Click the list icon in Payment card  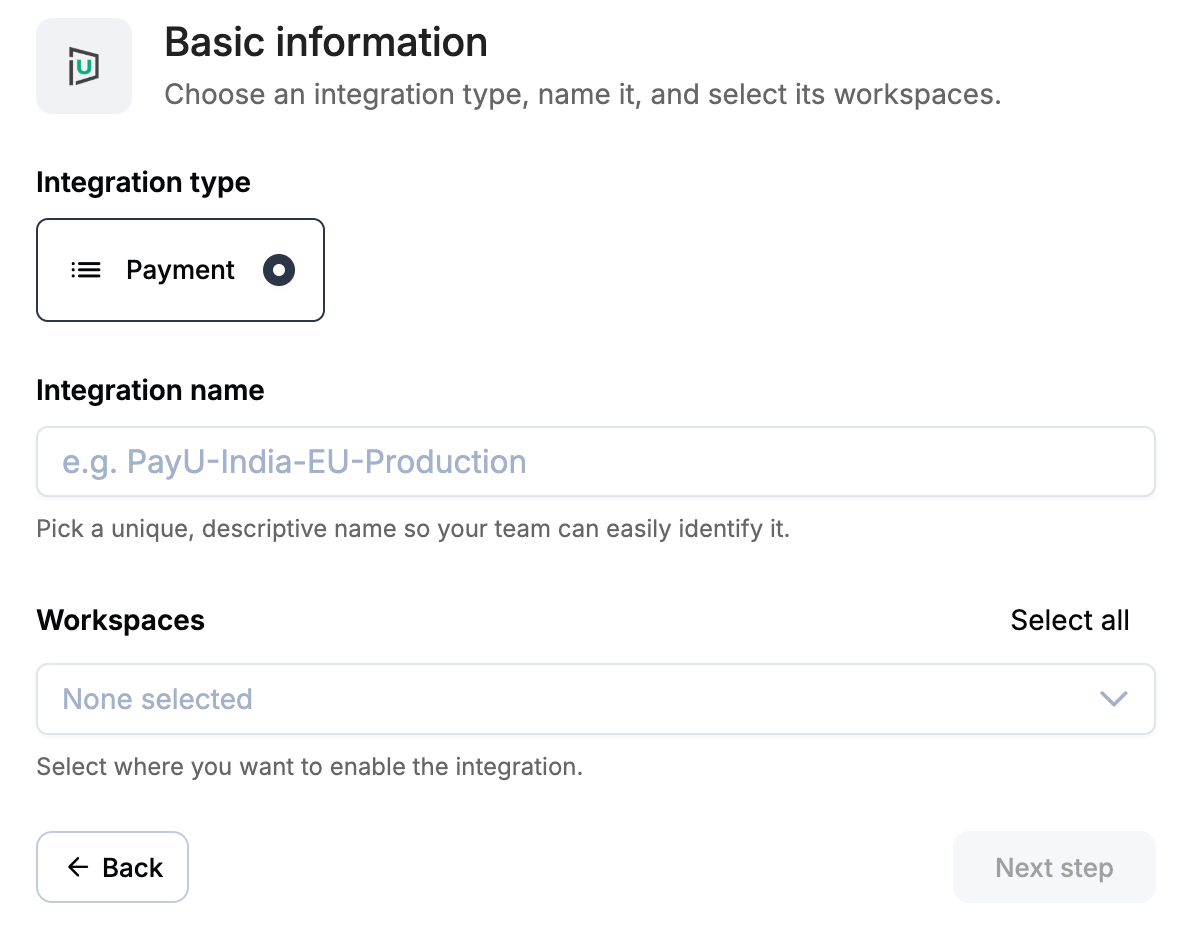tap(85, 270)
